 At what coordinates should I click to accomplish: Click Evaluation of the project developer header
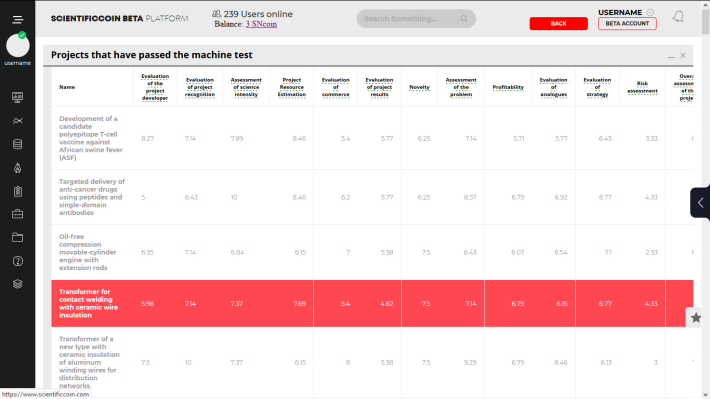click(x=155, y=87)
